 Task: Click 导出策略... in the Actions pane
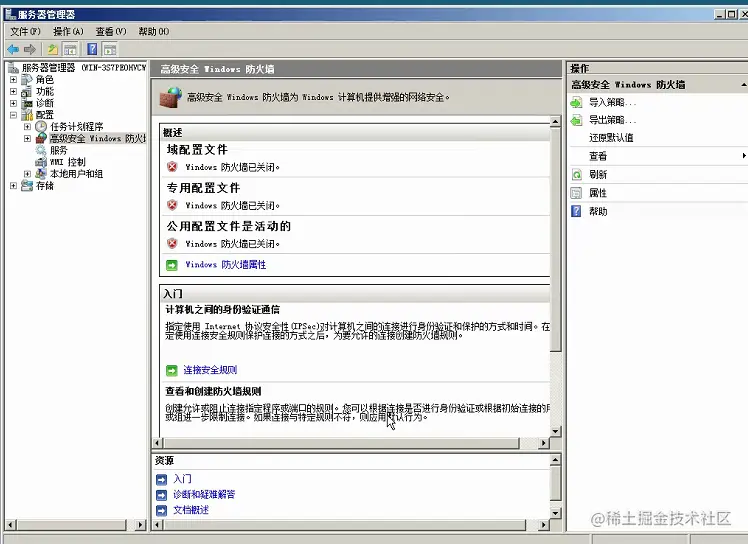613,120
